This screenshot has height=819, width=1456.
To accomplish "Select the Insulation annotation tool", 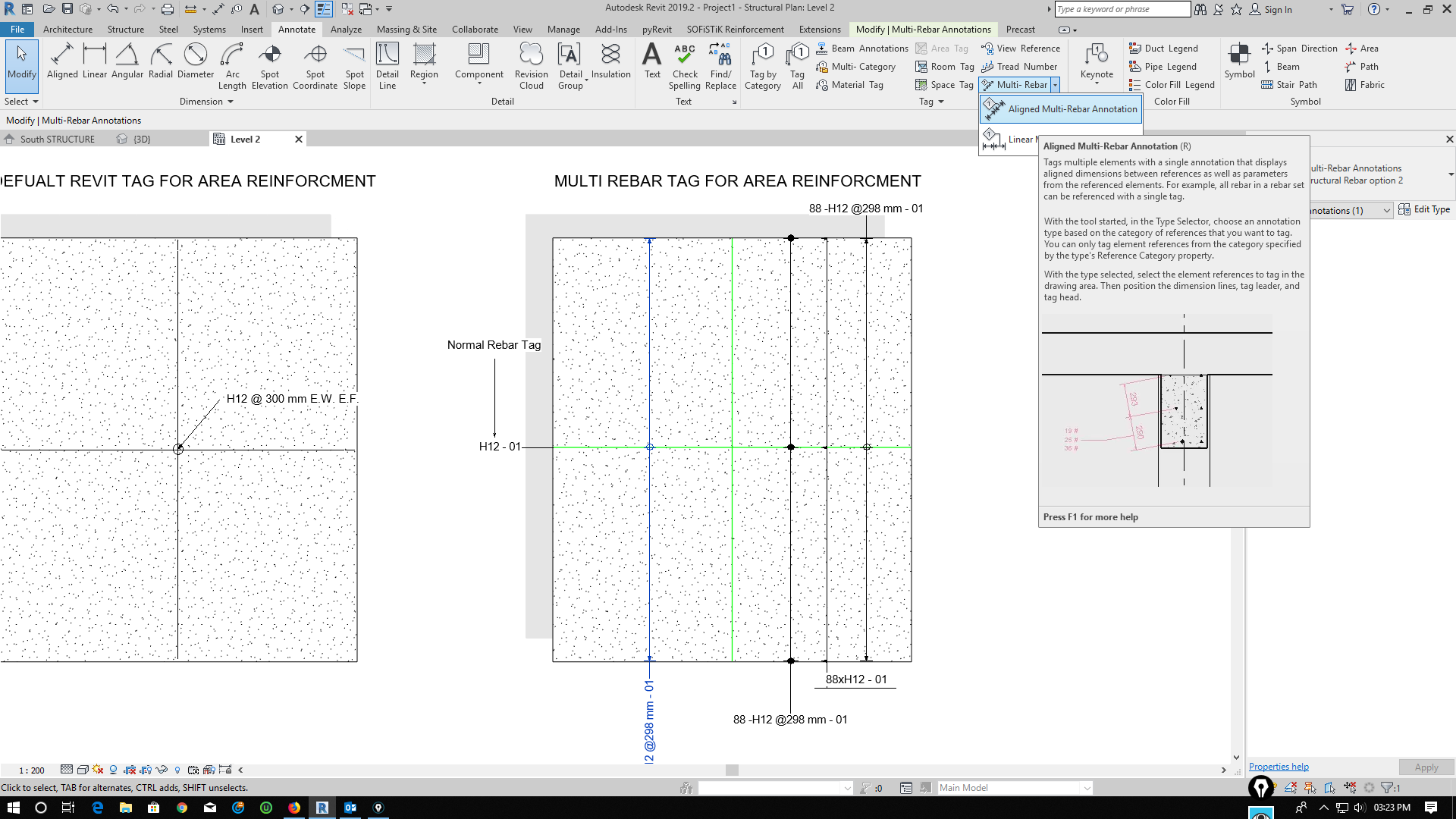I will (610, 64).
